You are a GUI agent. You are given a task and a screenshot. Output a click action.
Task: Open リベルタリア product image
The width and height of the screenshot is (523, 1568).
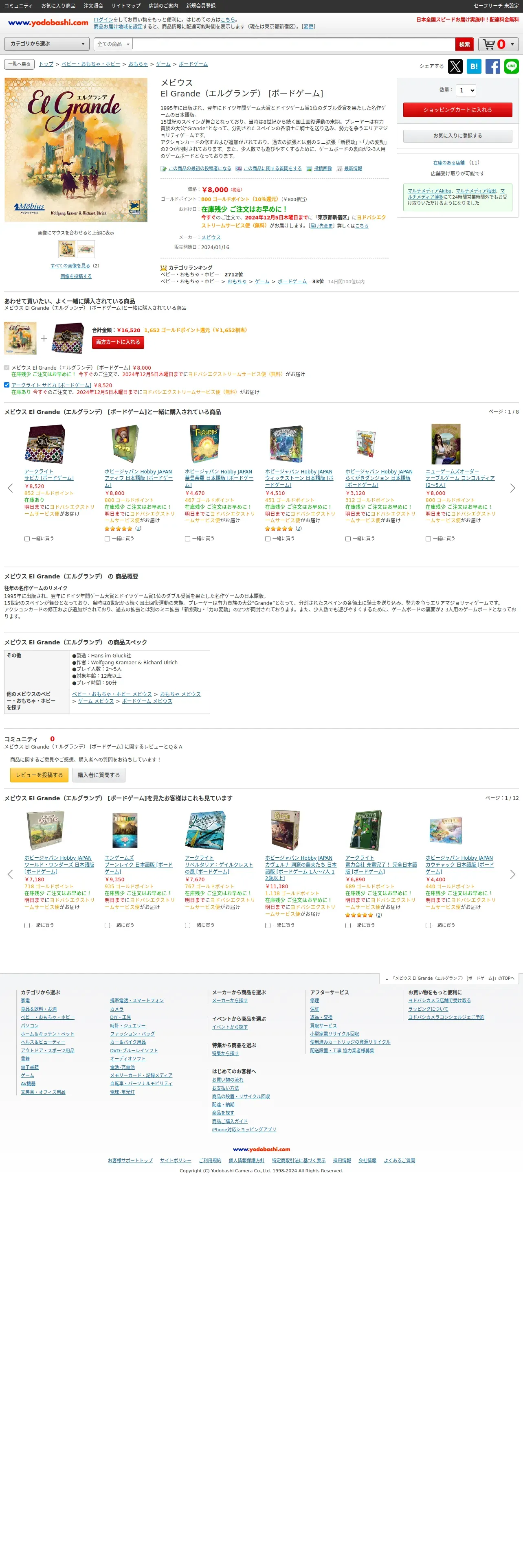pyautogui.click(x=205, y=830)
